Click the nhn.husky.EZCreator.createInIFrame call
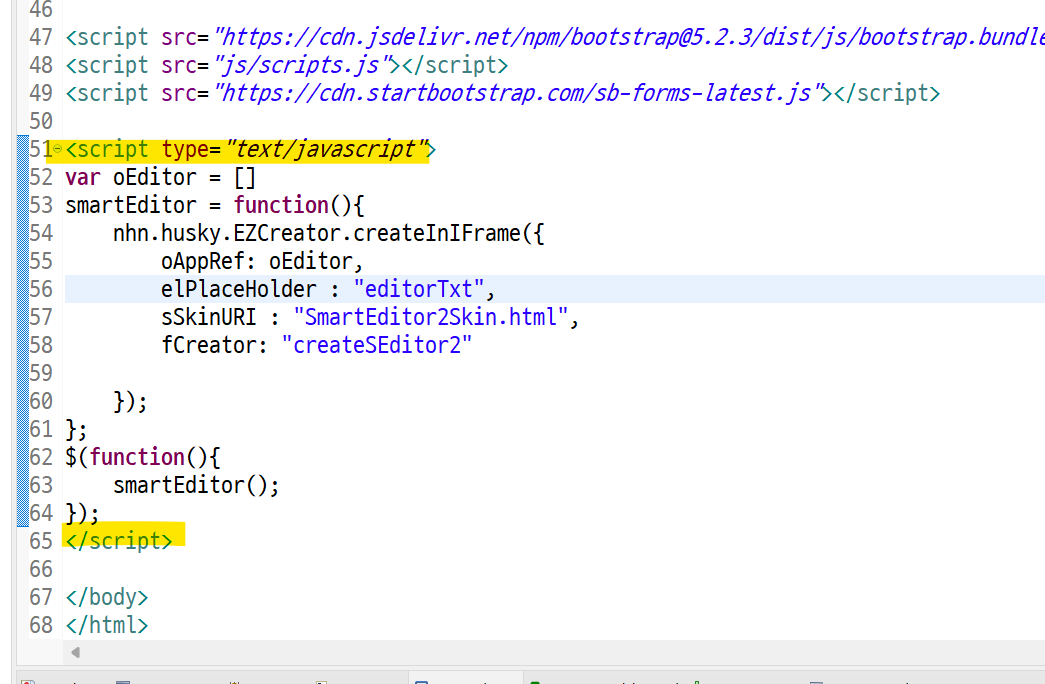 329,233
